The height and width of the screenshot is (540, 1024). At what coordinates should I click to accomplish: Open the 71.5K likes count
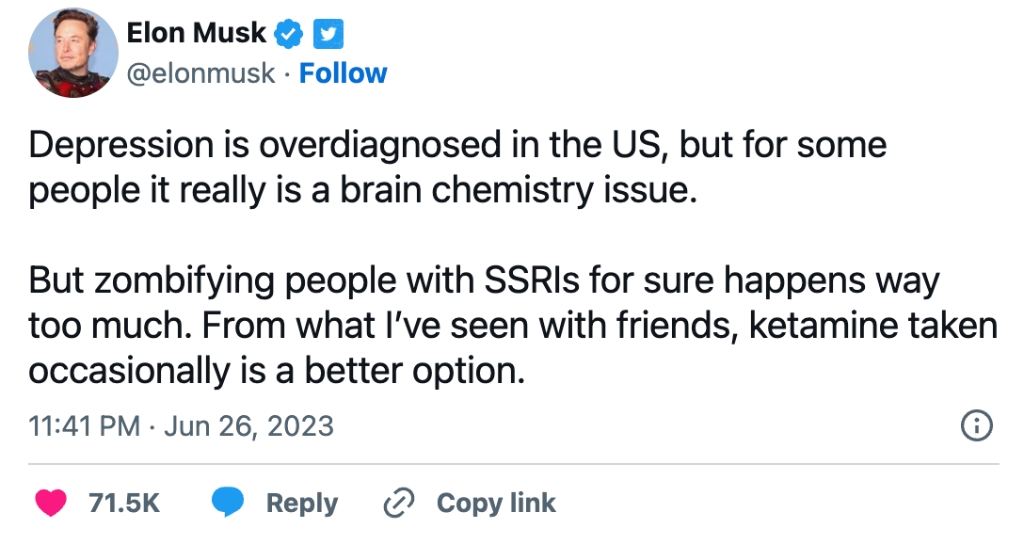[124, 503]
